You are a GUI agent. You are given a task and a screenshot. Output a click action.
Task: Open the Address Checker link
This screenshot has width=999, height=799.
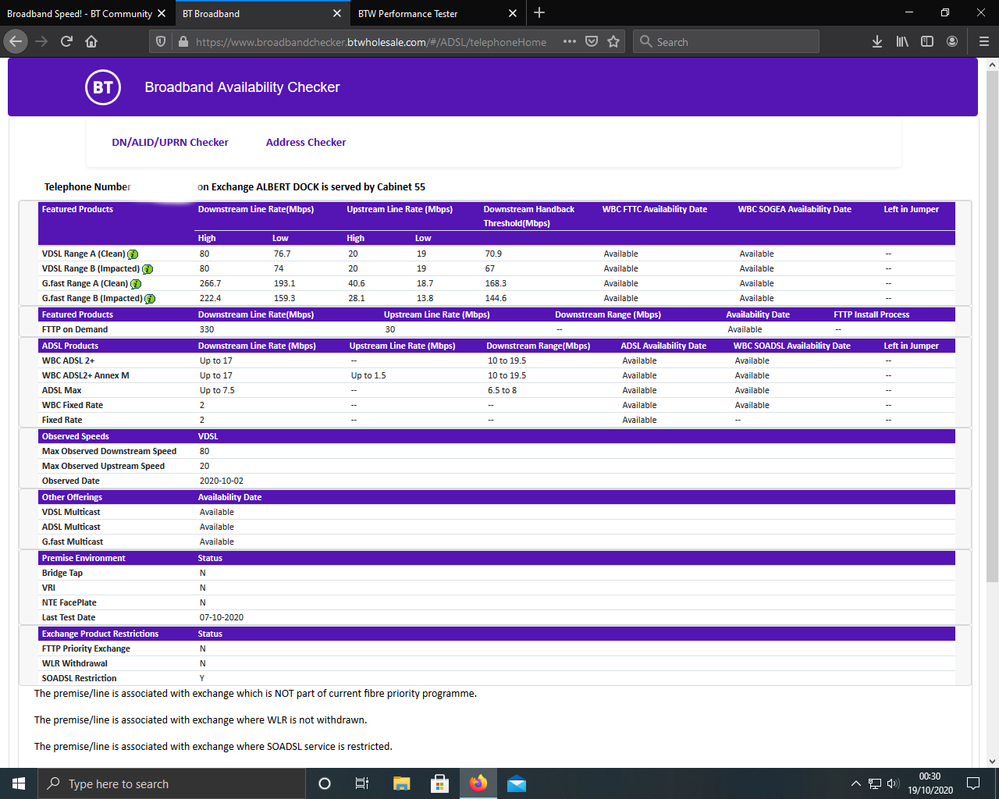tap(306, 142)
